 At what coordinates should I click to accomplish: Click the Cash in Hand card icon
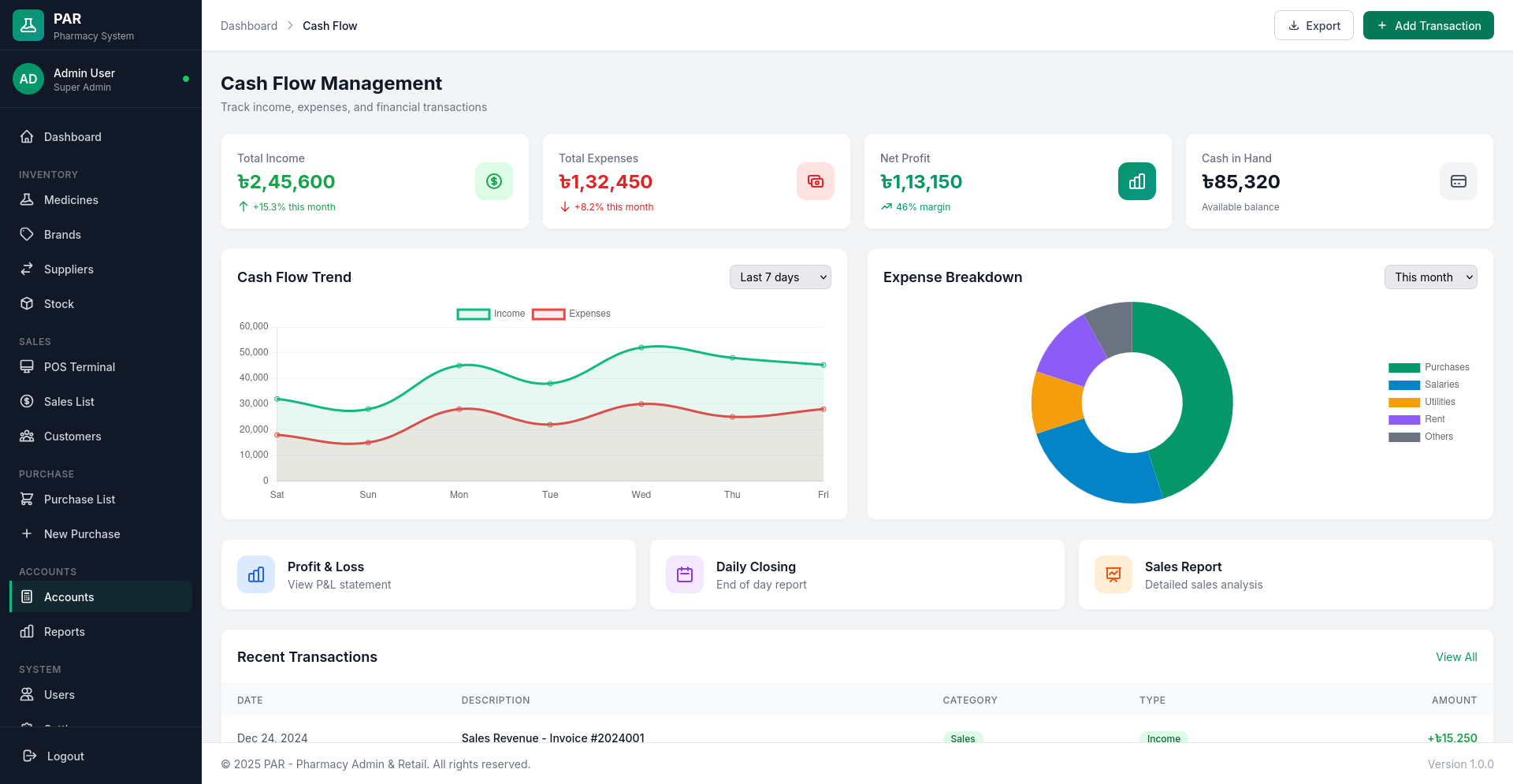[x=1458, y=181]
